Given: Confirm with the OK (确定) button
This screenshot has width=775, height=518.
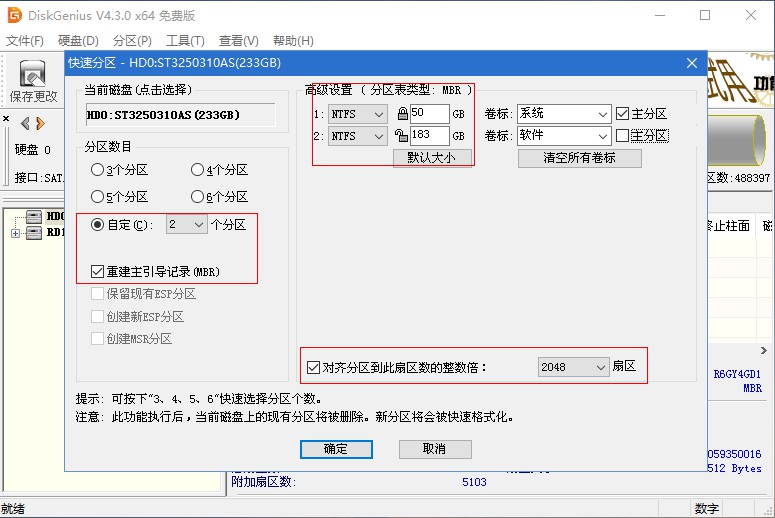Looking at the screenshot, I should tap(336, 449).
